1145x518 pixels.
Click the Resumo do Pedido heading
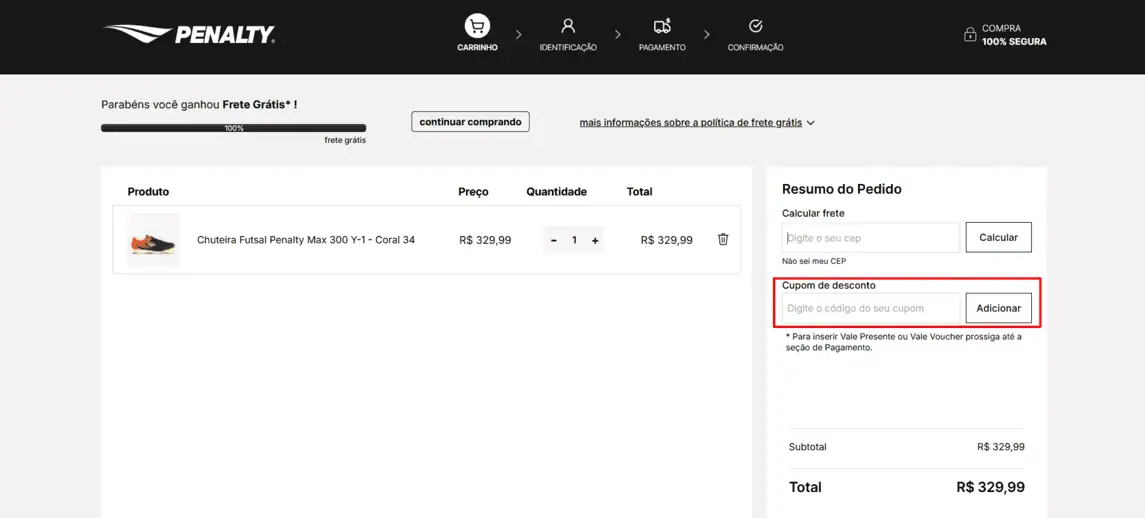click(842, 189)
